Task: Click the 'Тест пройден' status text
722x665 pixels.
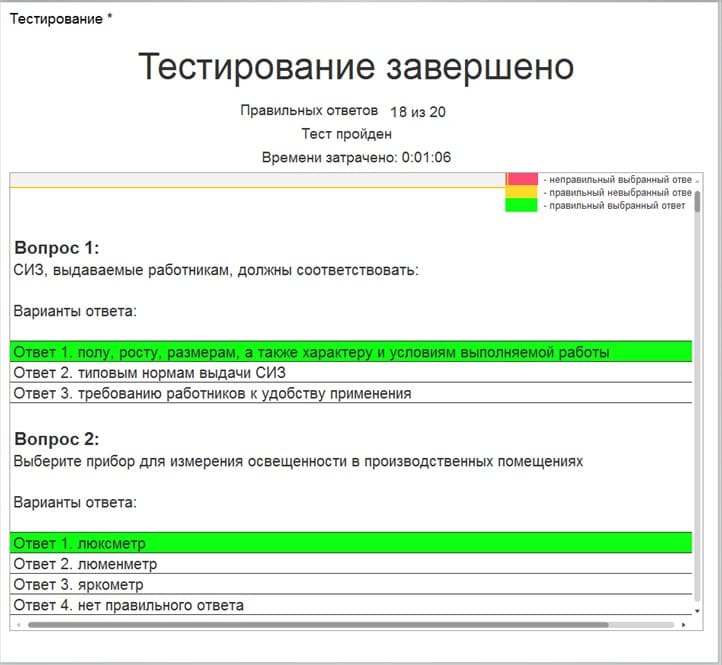Action: pos(347,134)
